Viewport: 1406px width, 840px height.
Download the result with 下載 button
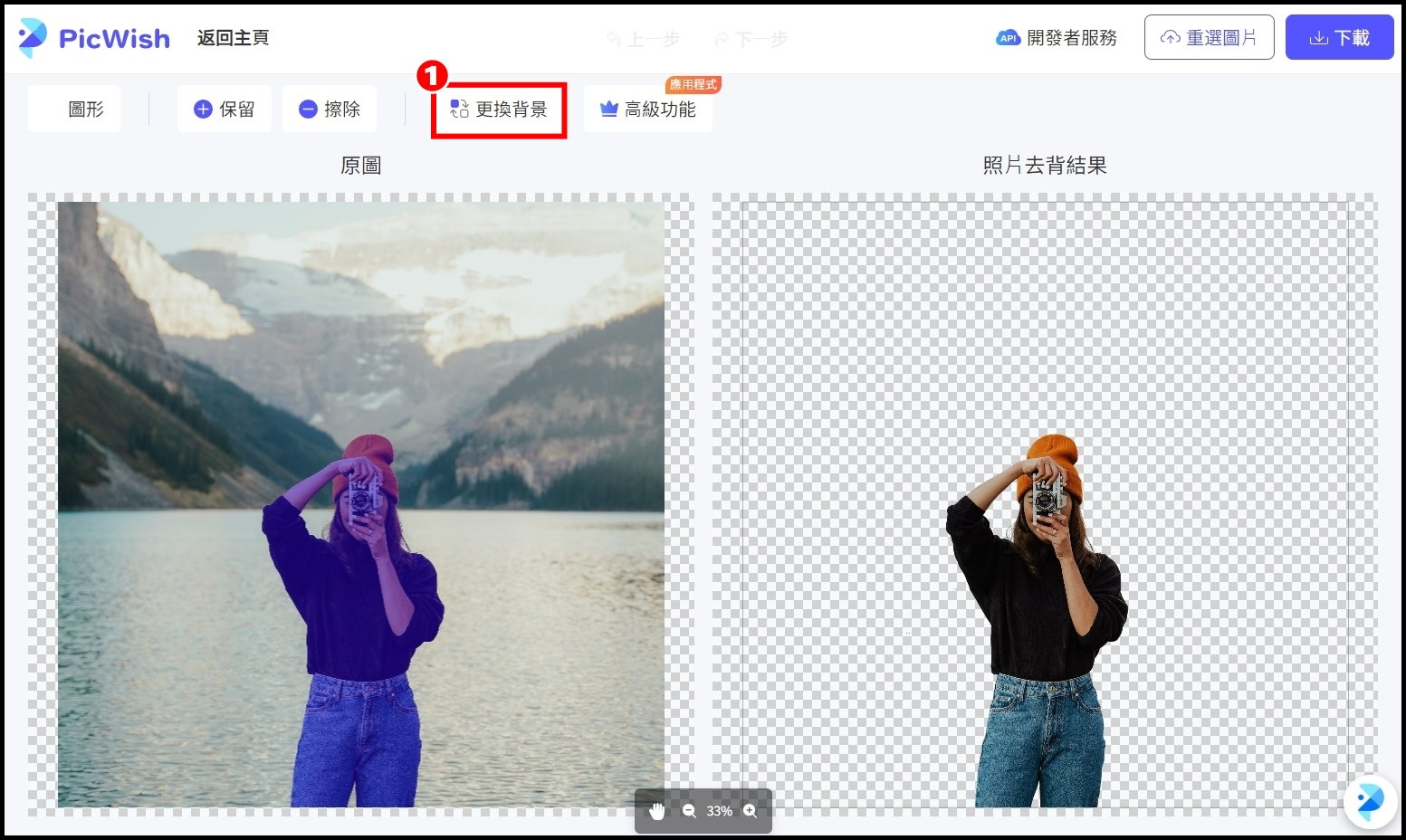click(1339, 37)
